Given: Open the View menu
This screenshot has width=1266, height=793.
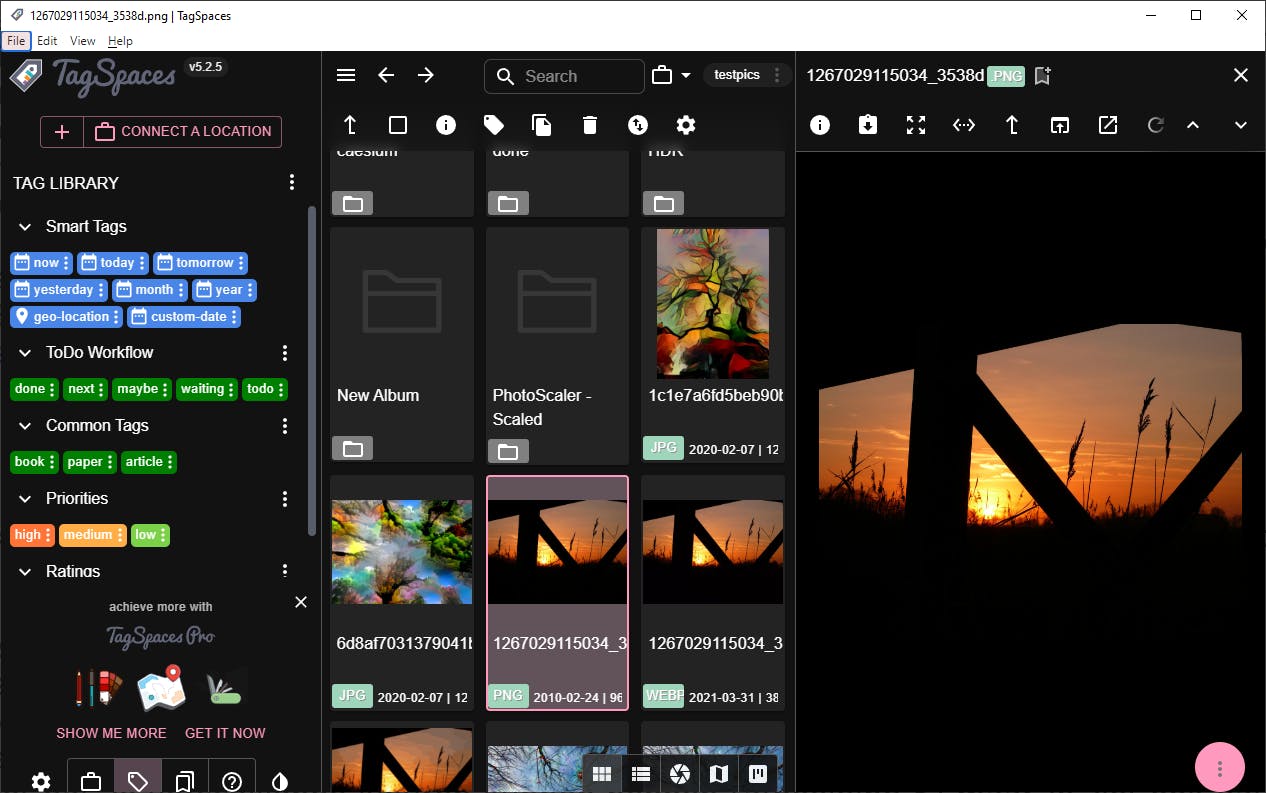Looking at the screenshot, I should [83, 41].
